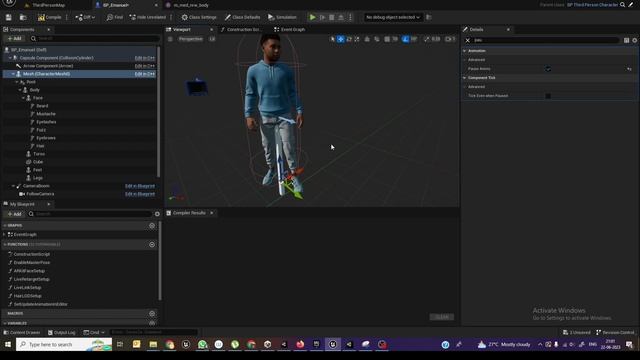Click the green Play button
The height and width of the screenshot is (360, 640).
coord(312,17)
